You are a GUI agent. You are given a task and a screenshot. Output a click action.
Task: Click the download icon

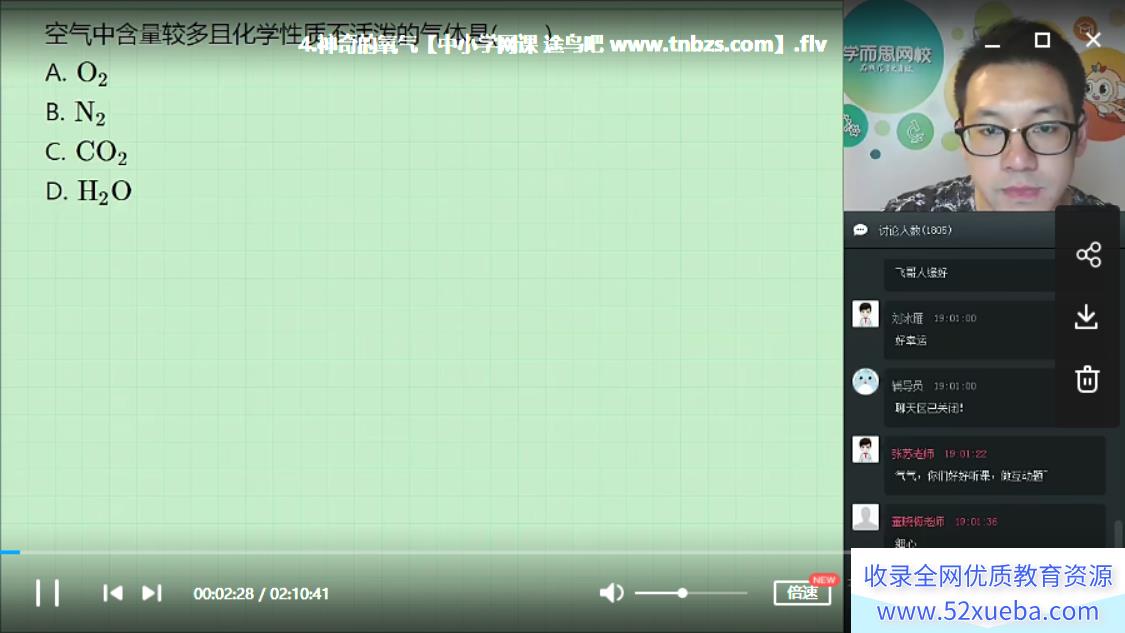click(x=1086, y=317)
